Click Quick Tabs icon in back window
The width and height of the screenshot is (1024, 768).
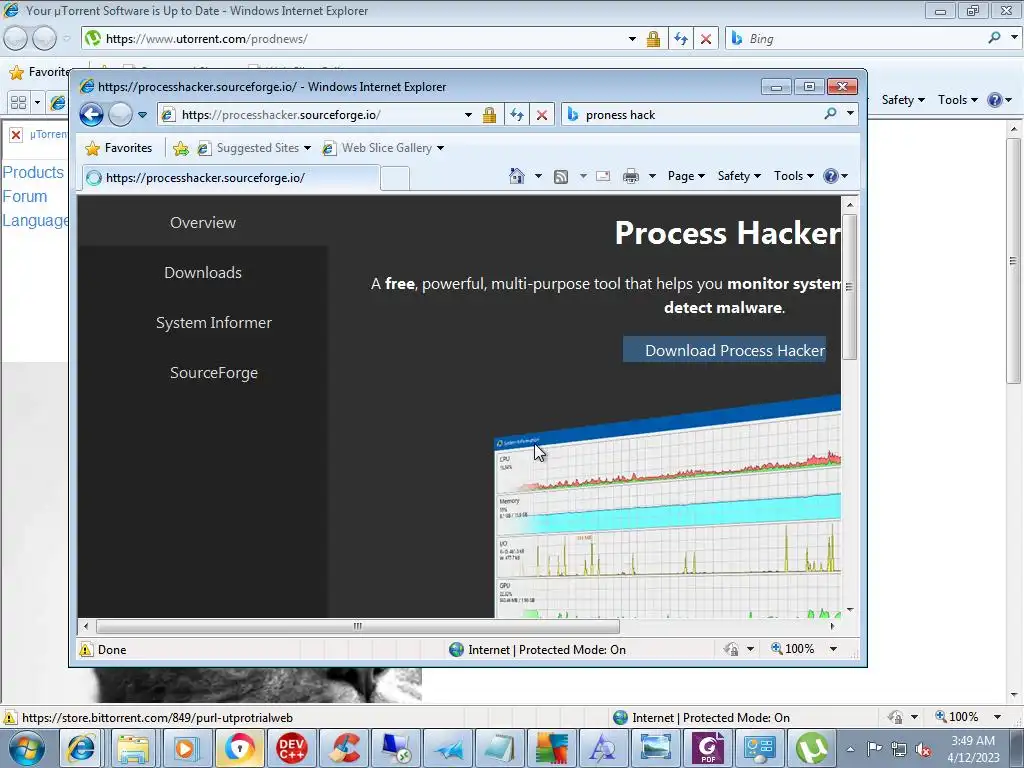[18, 103]
